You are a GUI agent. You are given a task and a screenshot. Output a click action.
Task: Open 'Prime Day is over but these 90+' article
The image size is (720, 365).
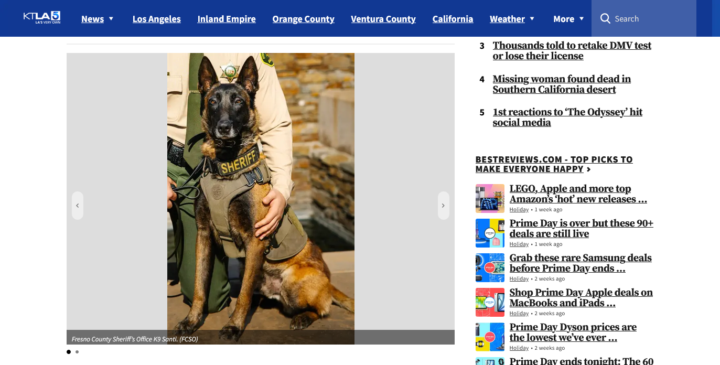tap(581, 228)
